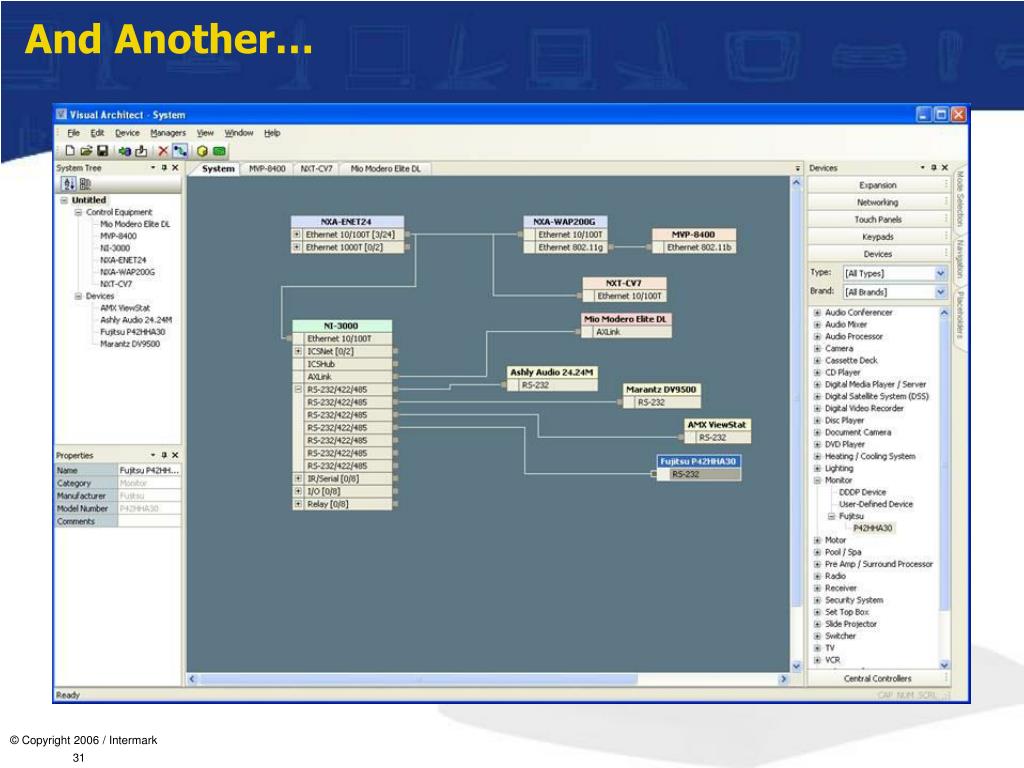Click the Comments field in Properties
Screen dimensions: 1024x768
149,521
